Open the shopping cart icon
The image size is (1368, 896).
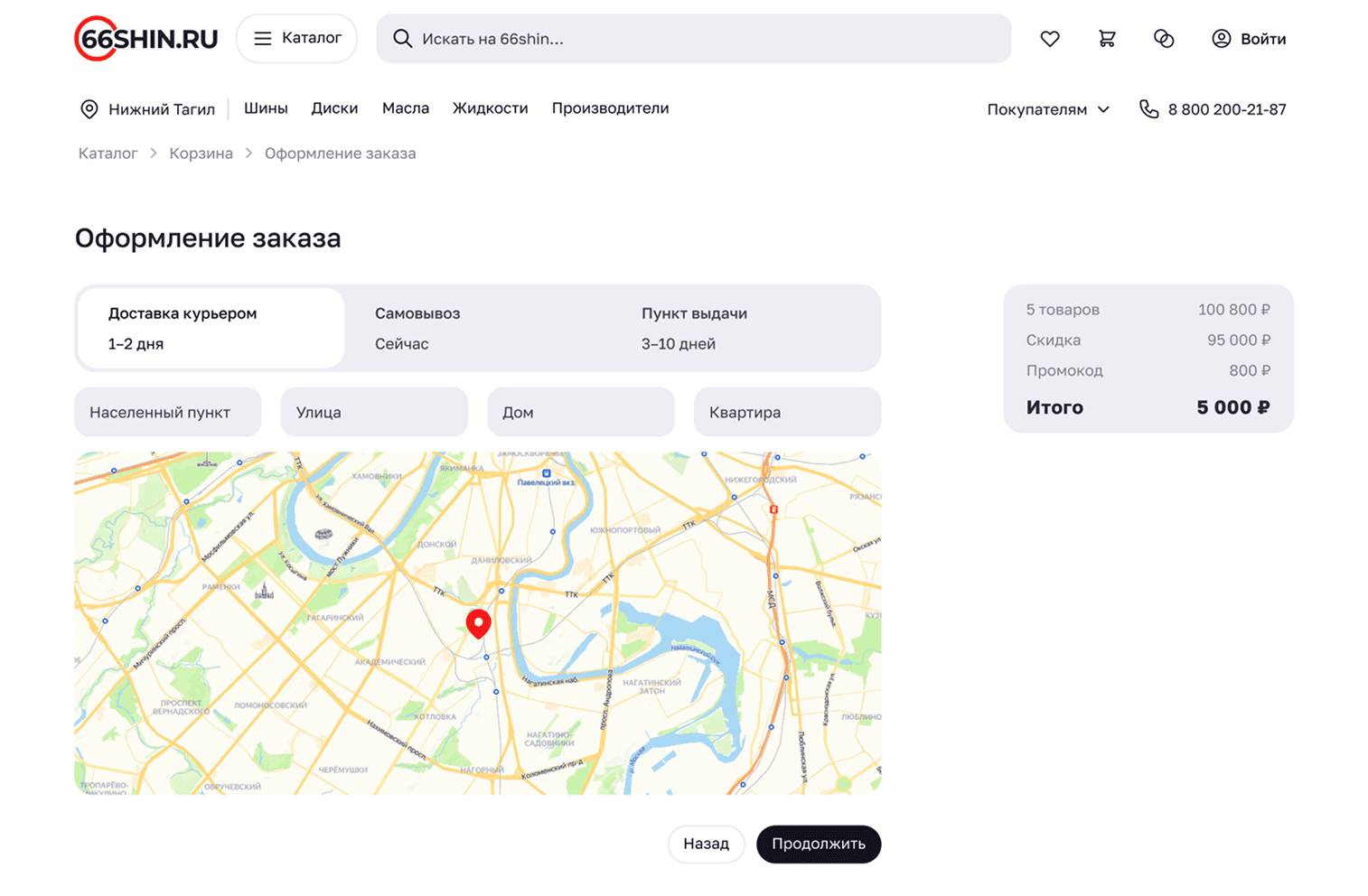1107,39
